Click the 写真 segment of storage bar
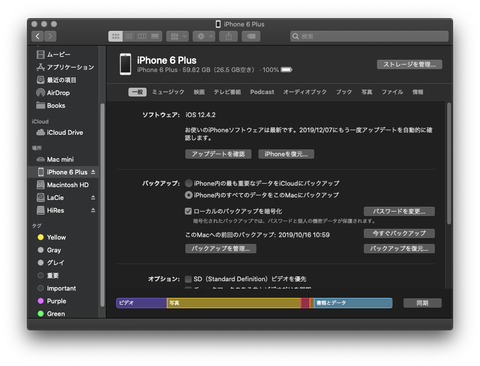 pos(234,303)
